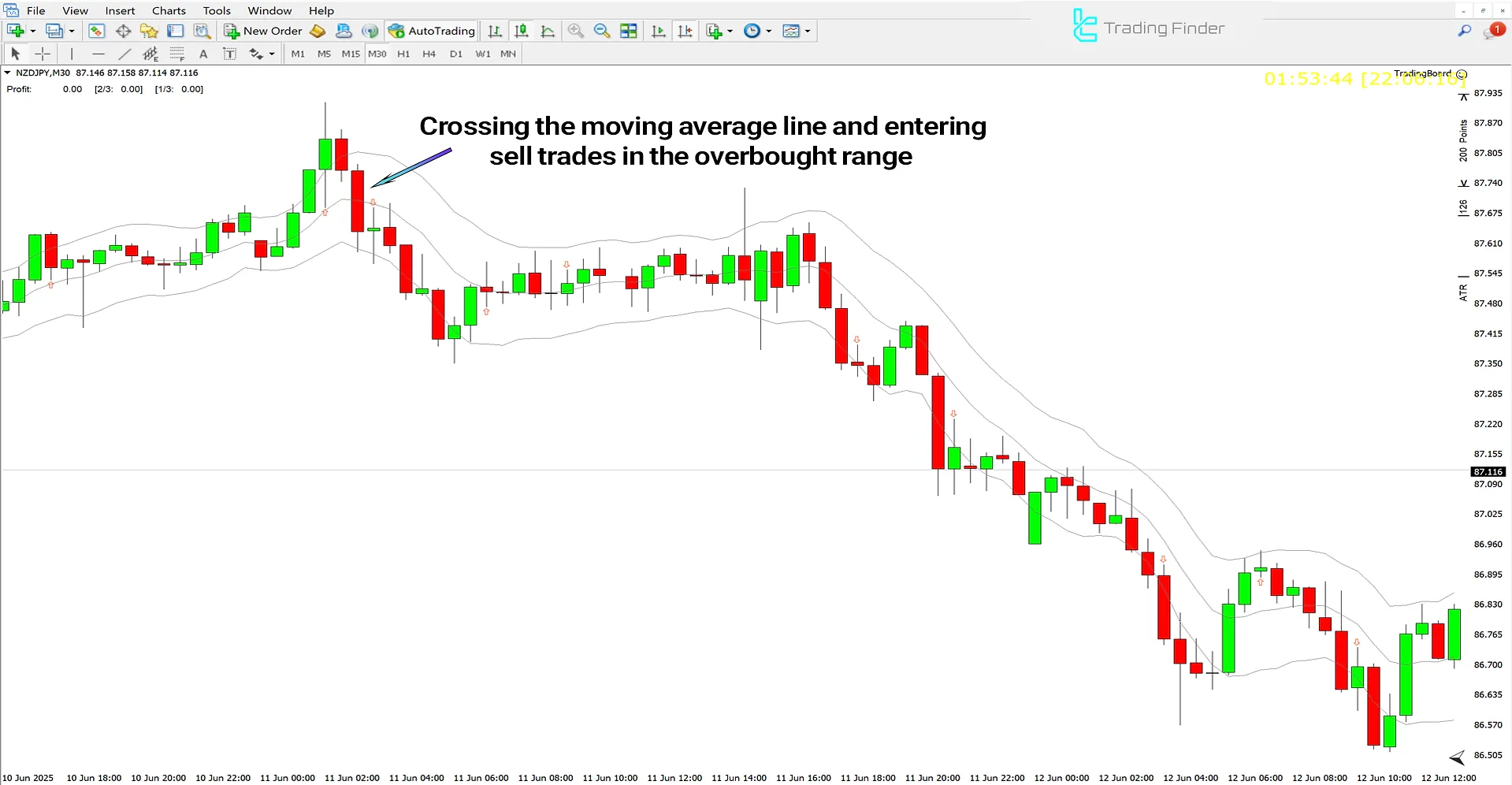Click the current price 87.116 marker

tap(1488, 471)
